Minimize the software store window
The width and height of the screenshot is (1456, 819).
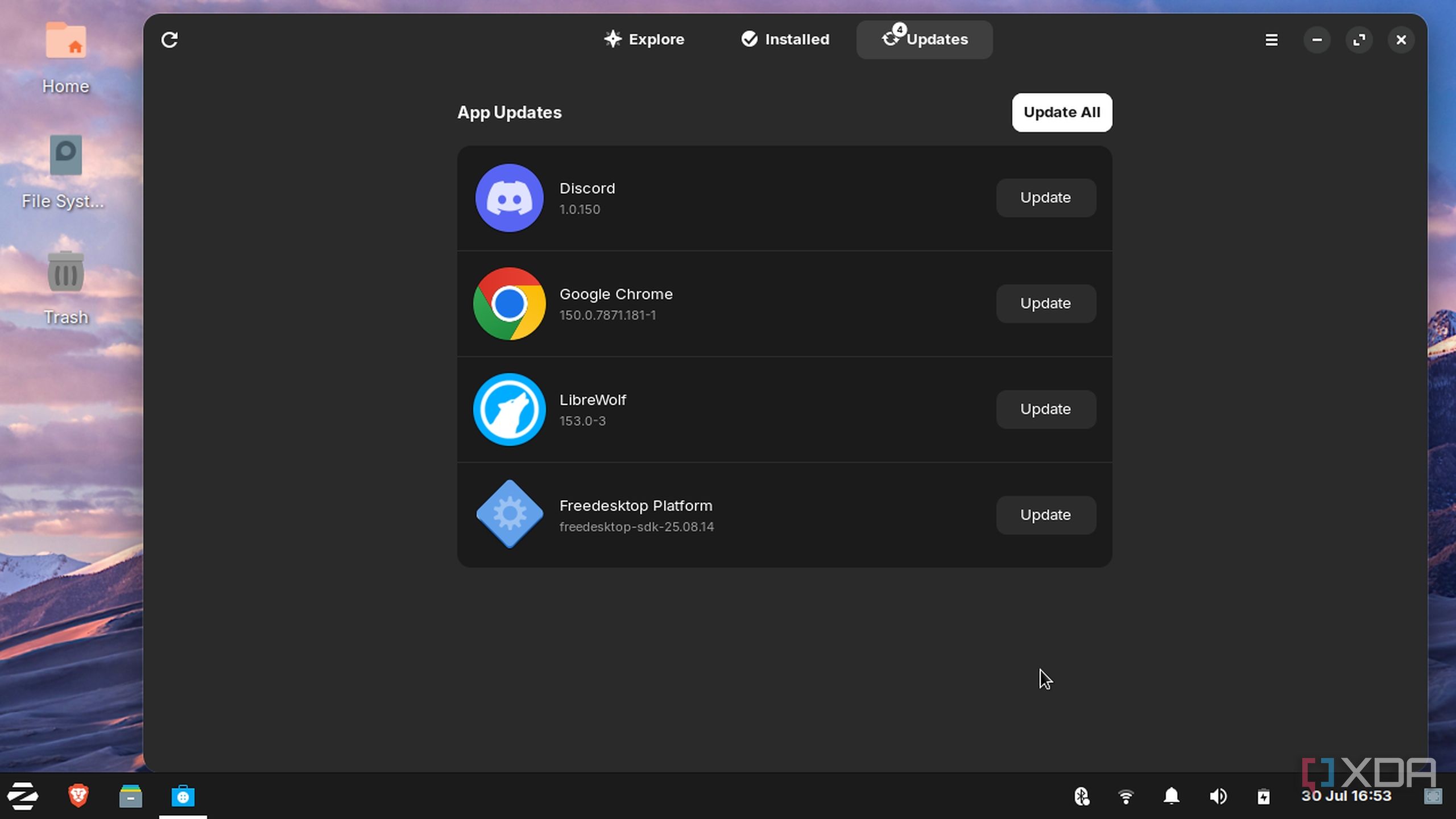click(1317, 40)
